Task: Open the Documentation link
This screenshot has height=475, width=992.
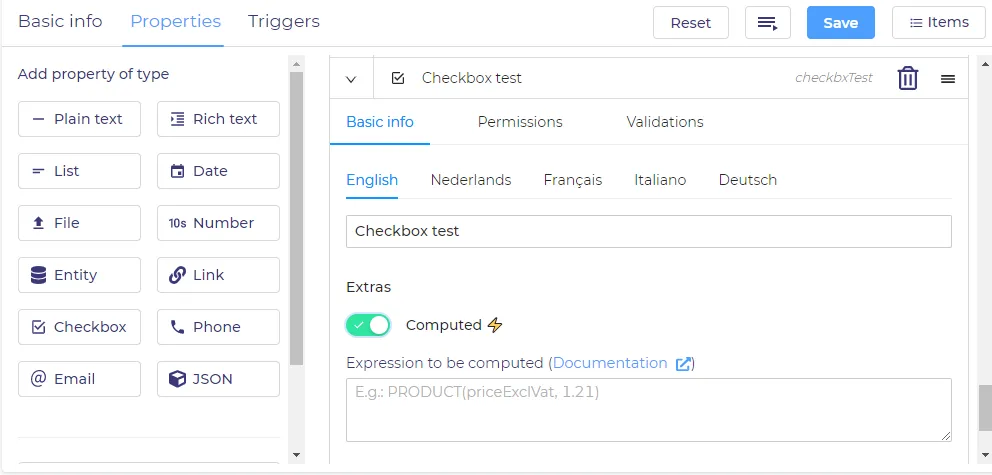Action: [610, 363]
